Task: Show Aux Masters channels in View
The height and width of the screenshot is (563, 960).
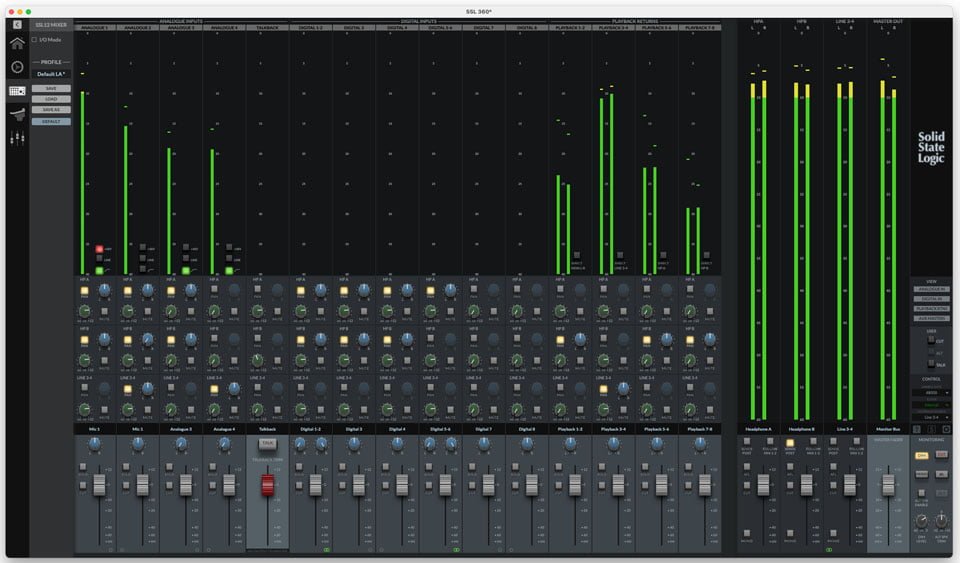Action: [931, 319]
